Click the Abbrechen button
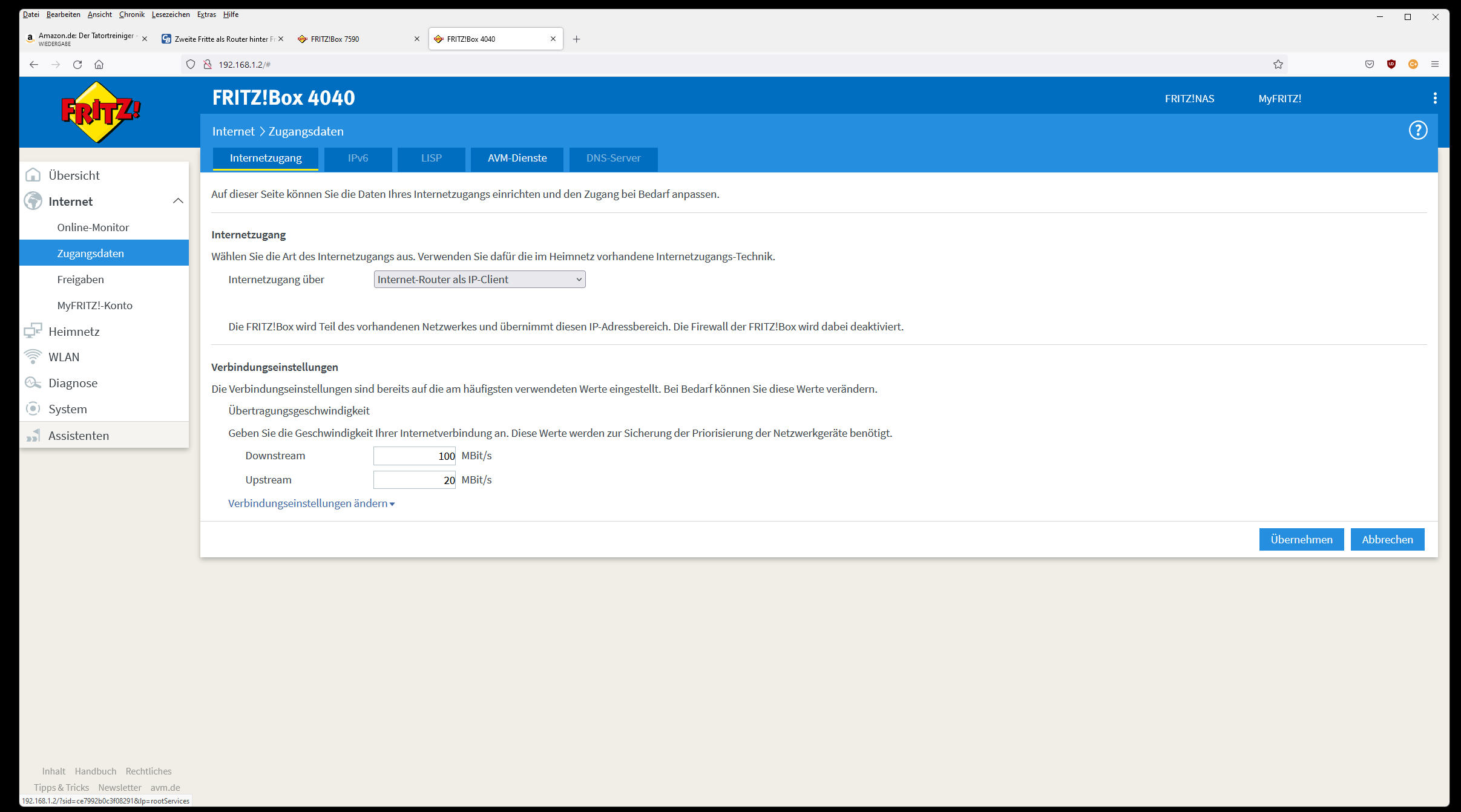Viewport: 1461px width, 812px height. [x=1388, y=540]
